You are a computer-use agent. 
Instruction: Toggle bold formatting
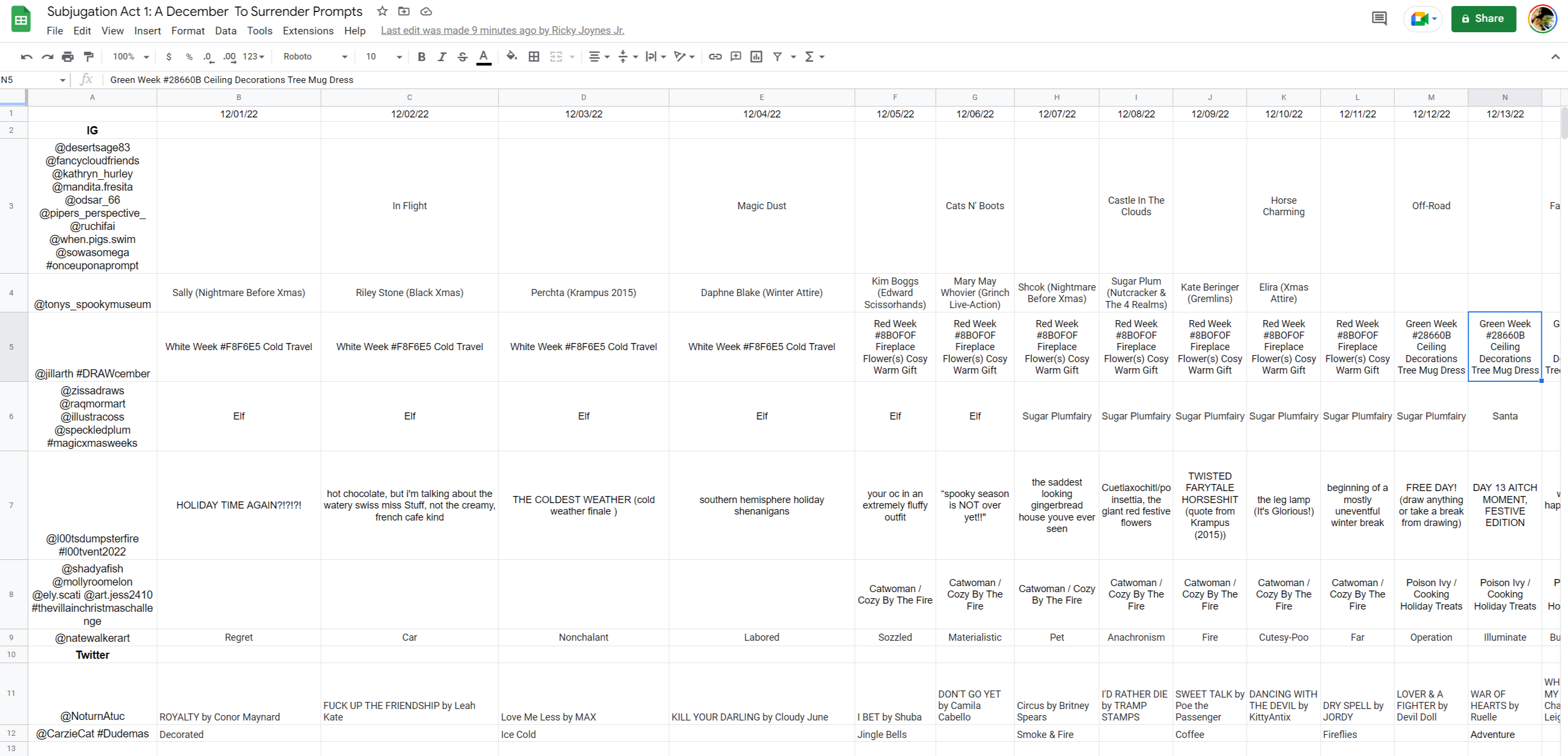(421, 57)
